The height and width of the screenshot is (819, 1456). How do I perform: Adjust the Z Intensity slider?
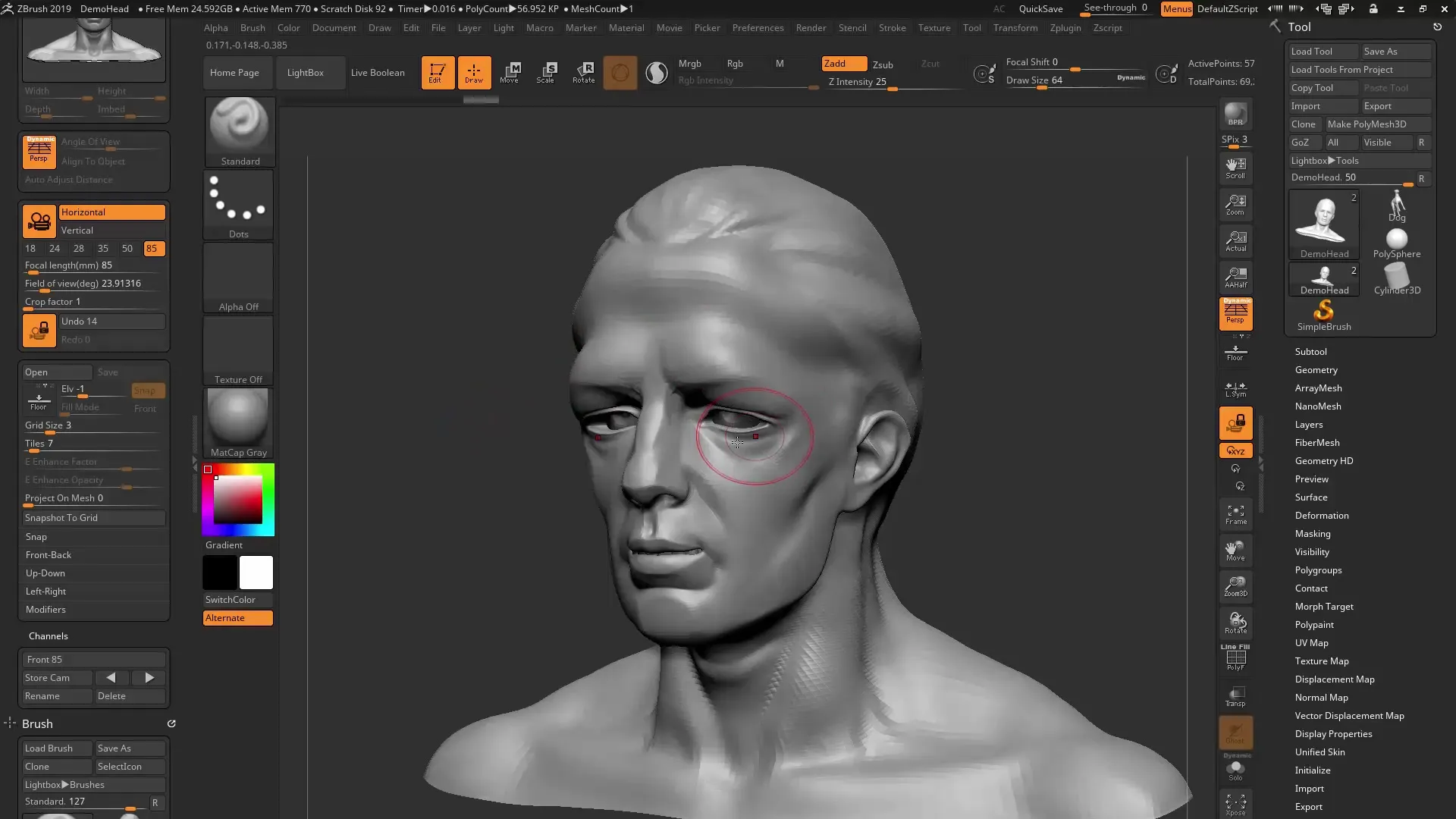(x=895, y=82)
